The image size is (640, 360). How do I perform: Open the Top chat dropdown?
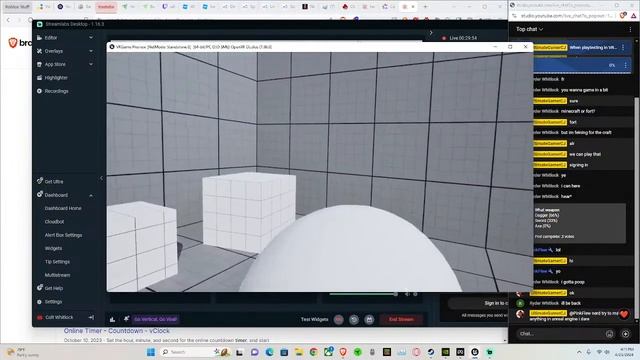coord(529,29)
